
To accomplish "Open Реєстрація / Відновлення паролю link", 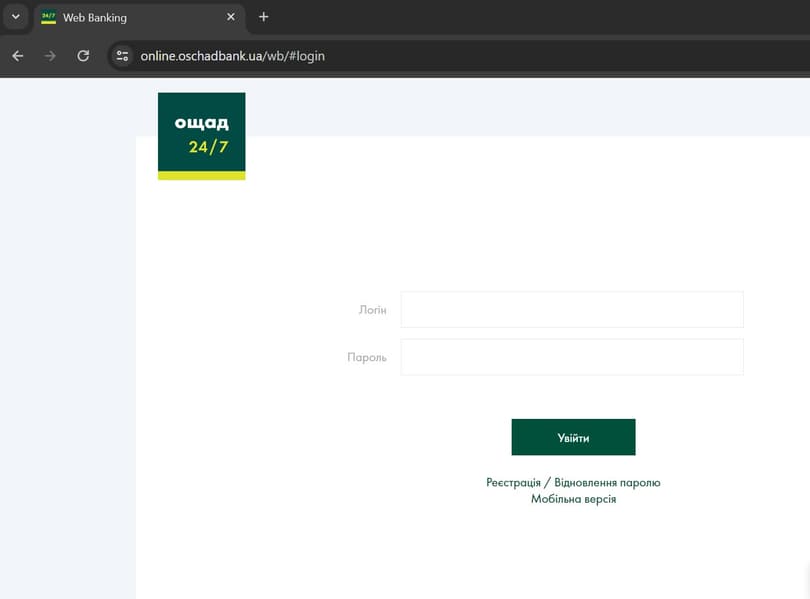I will pyautogui.click(x=573, y=482).
